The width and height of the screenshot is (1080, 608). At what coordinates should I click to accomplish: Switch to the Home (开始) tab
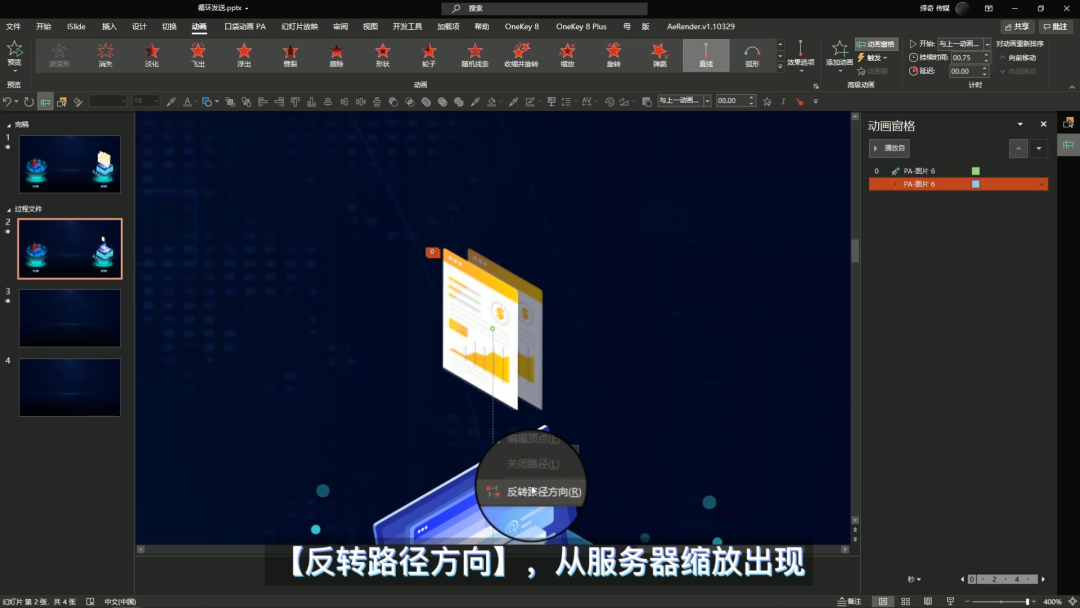(43, 26)
